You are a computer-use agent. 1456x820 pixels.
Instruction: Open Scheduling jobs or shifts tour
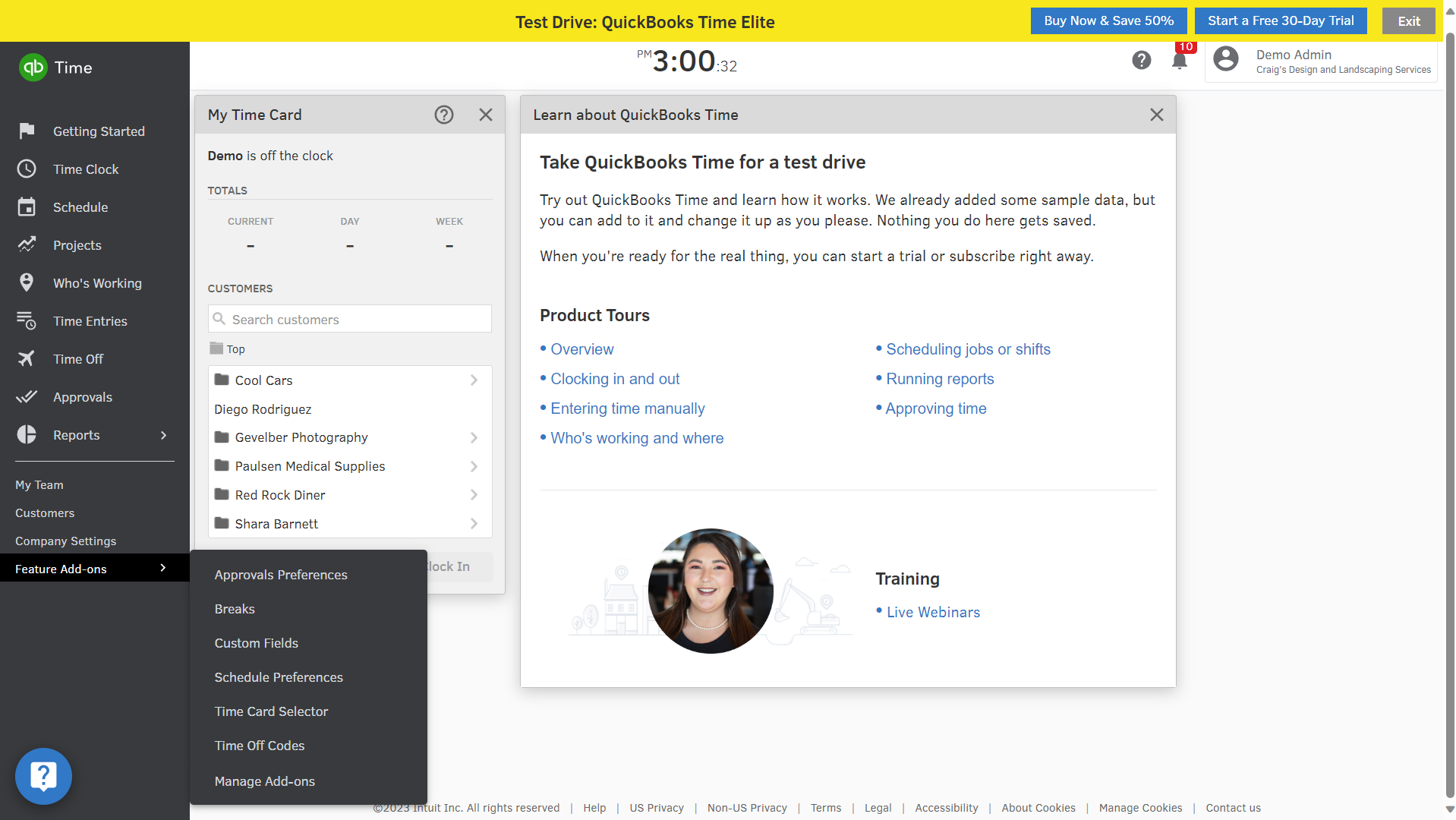coord(968,349)
